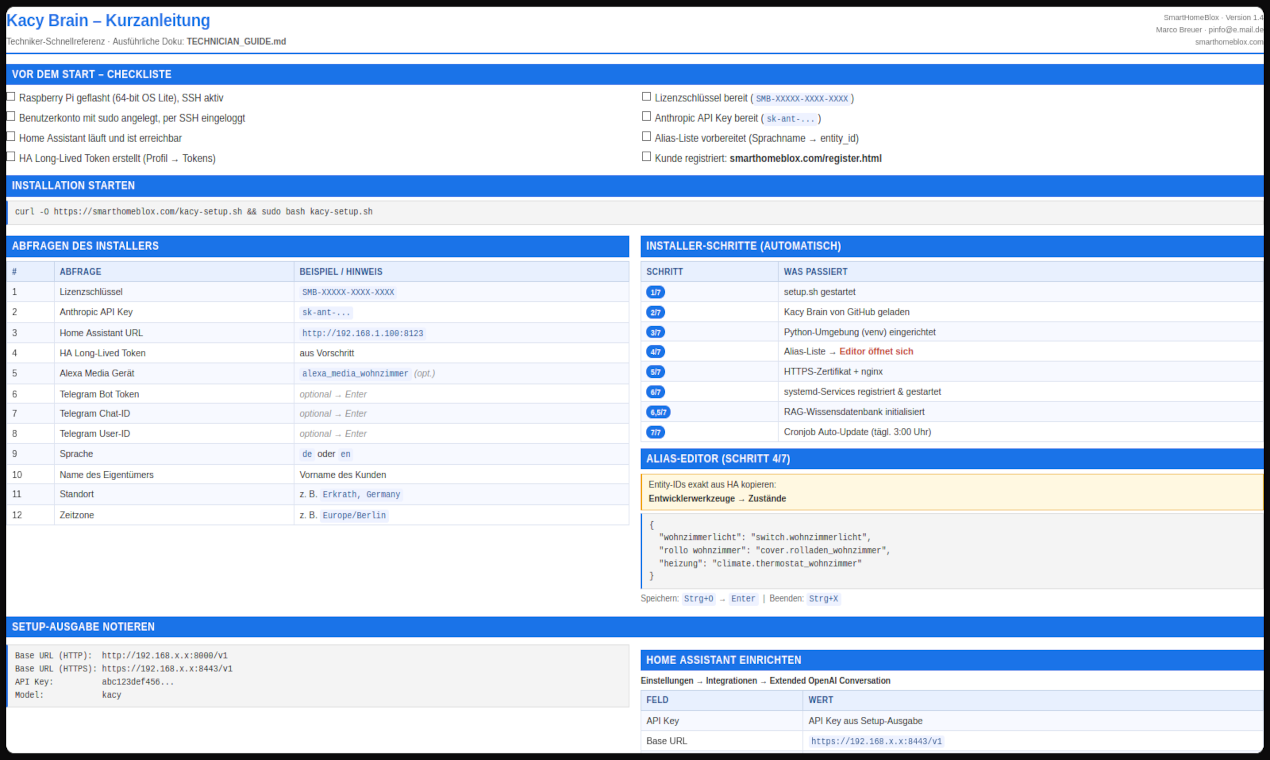Image resolution: width=1270 pixels, height=760 pixels.
Task: Click HTTPS-Zertifikat + nginx step text
Action: (836, 372)
